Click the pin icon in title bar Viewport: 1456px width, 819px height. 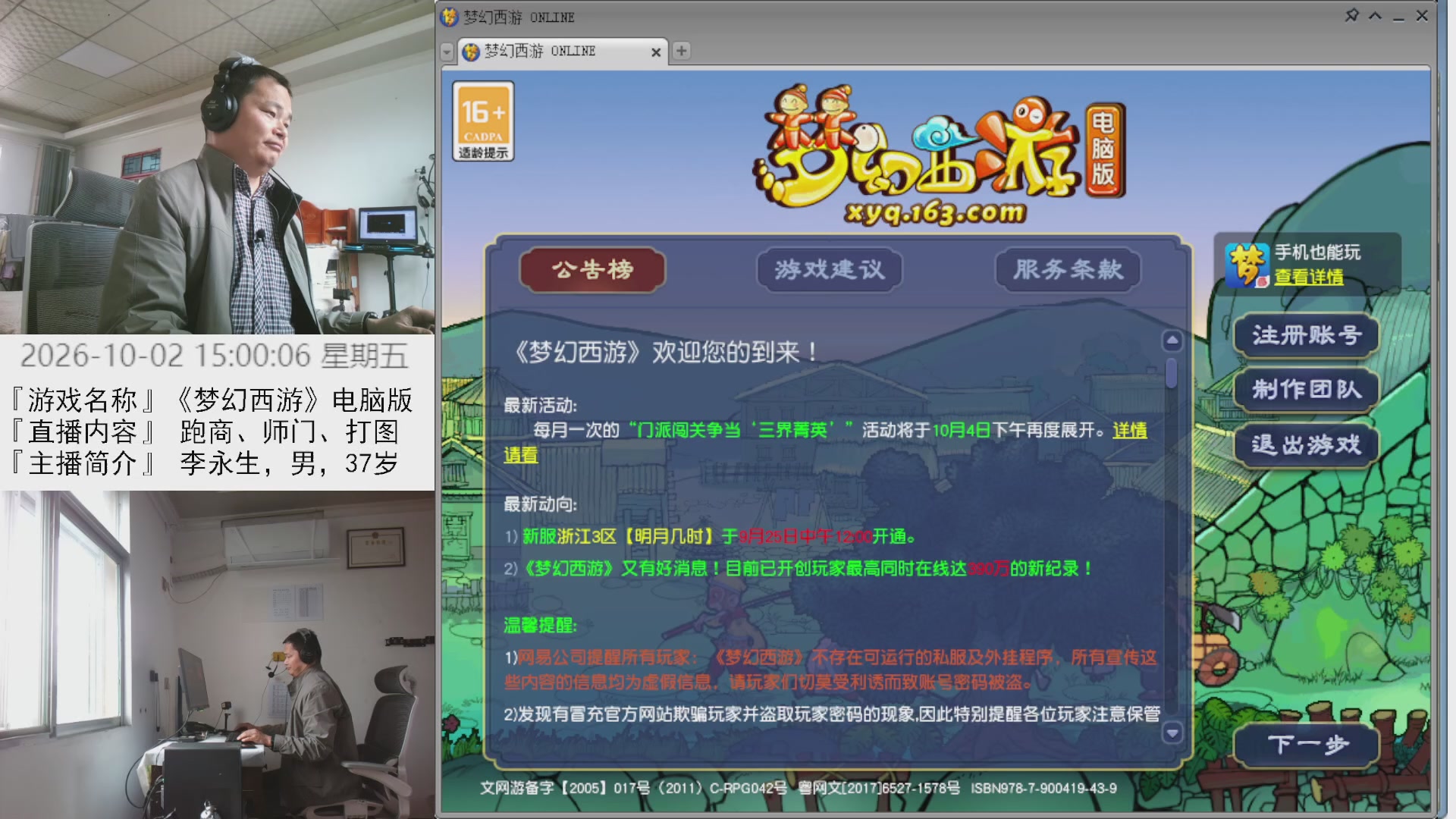pos(1351,16)
